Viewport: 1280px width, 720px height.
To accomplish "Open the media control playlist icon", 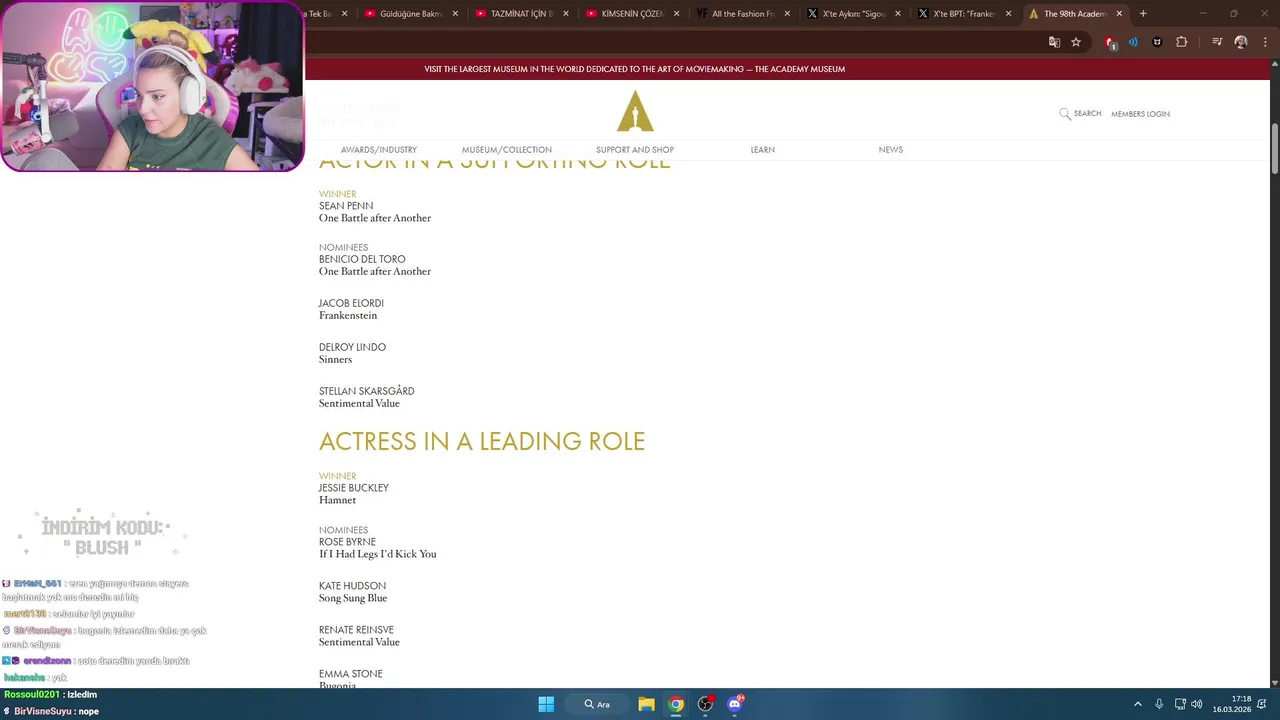I will (x=1217, y=42).
